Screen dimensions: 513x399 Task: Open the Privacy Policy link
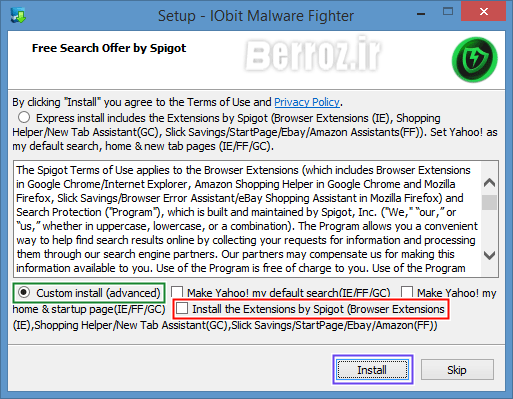coord(307,102)
